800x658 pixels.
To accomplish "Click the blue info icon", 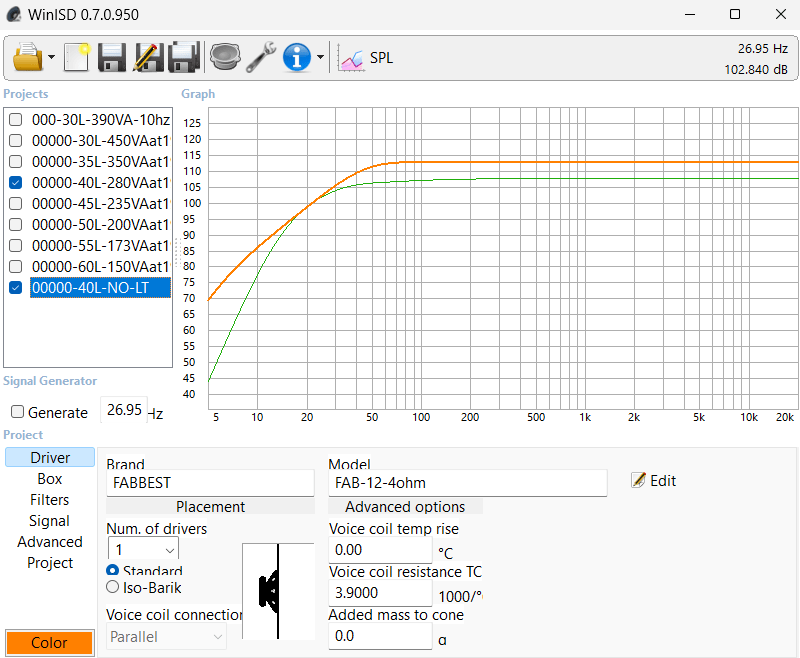I will pyautogui.click(x=297, y=57).
